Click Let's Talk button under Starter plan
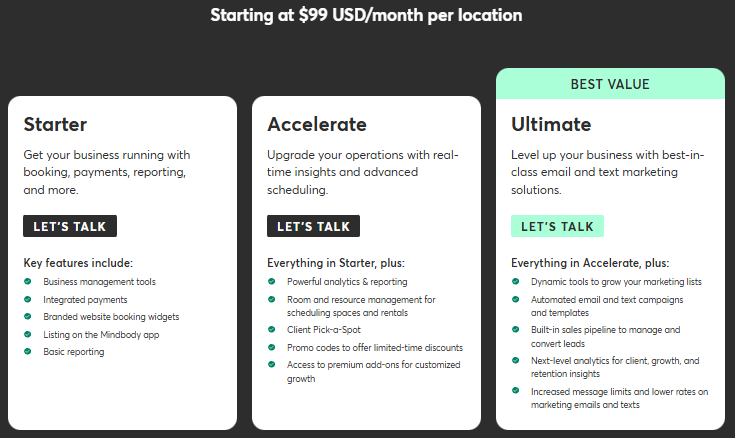Viewport: 735px width, 438px height. click(70, 226)
